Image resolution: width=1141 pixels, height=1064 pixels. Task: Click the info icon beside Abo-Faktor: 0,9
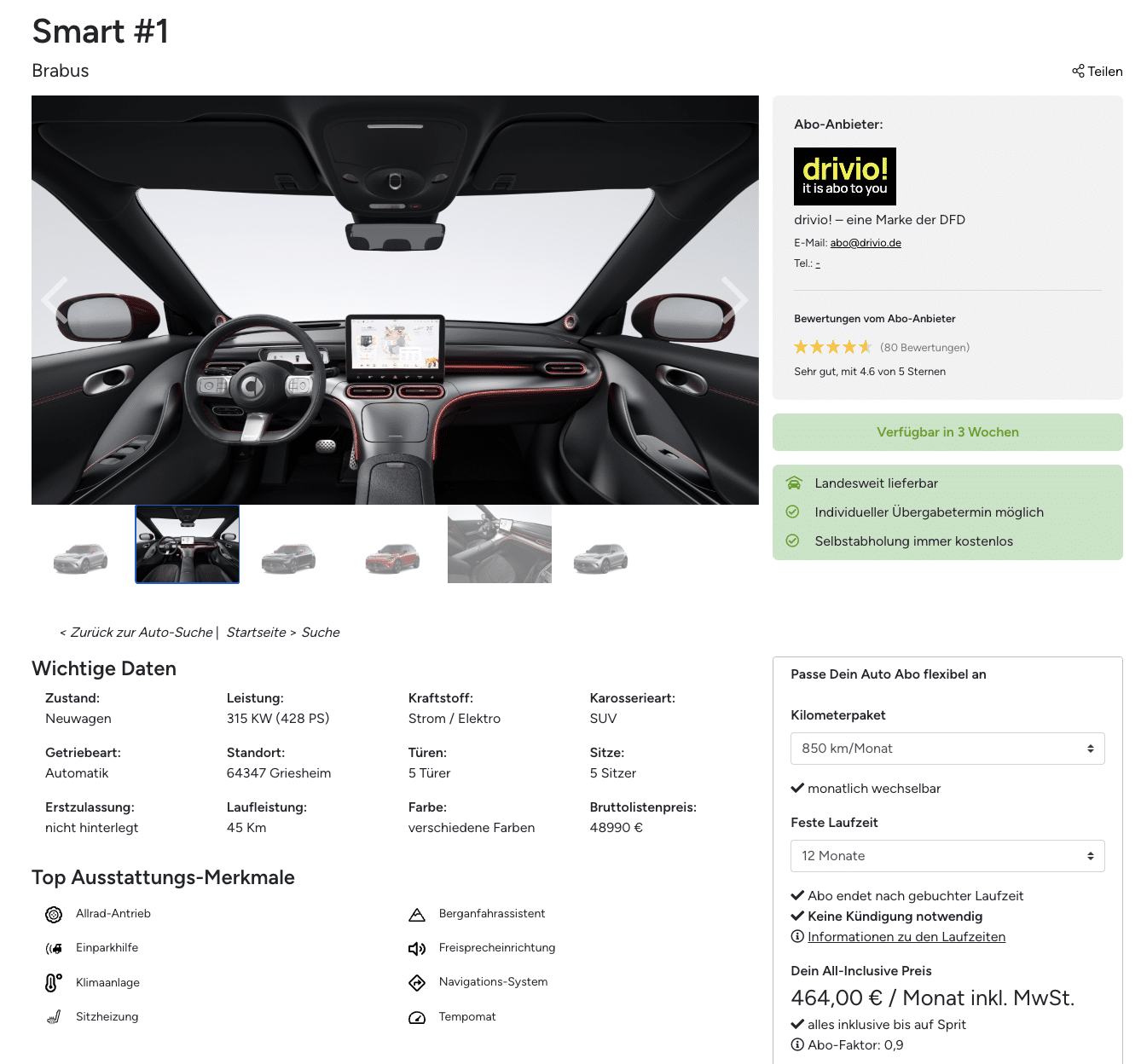[x=797, y=1044]
